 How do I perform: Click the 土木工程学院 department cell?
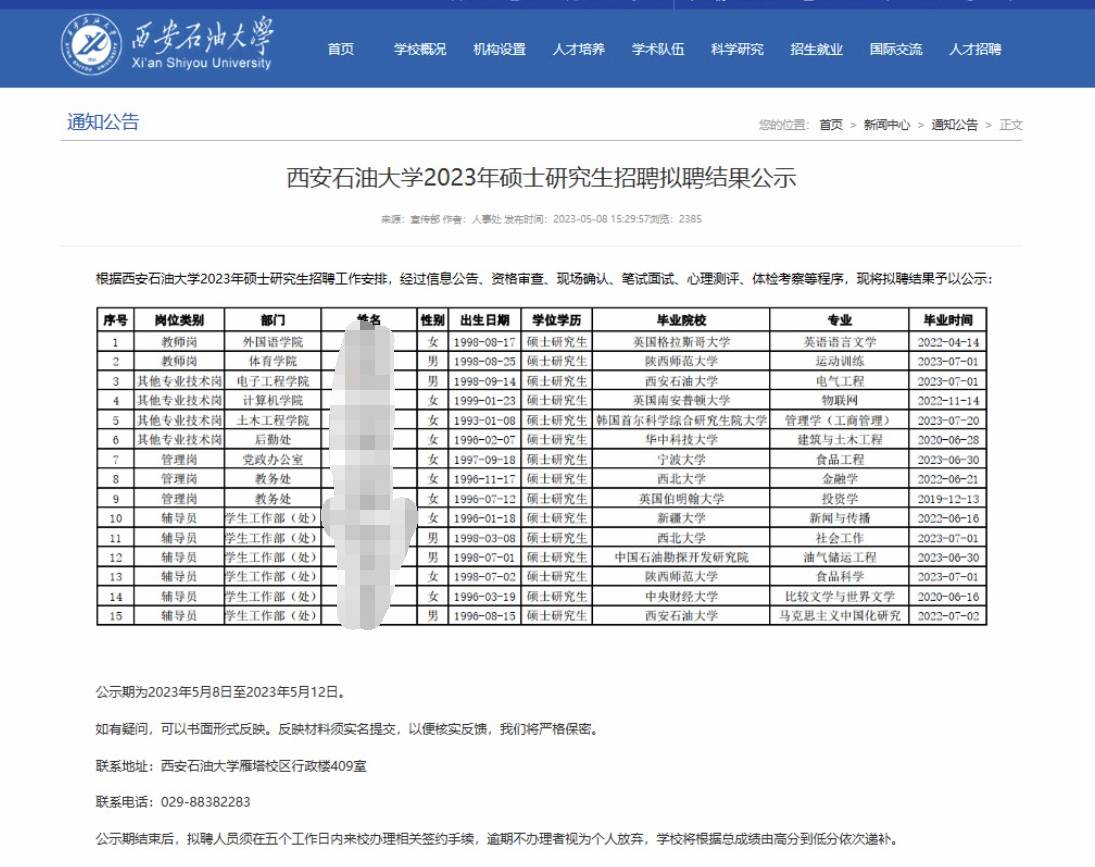[x=272, y=420]
